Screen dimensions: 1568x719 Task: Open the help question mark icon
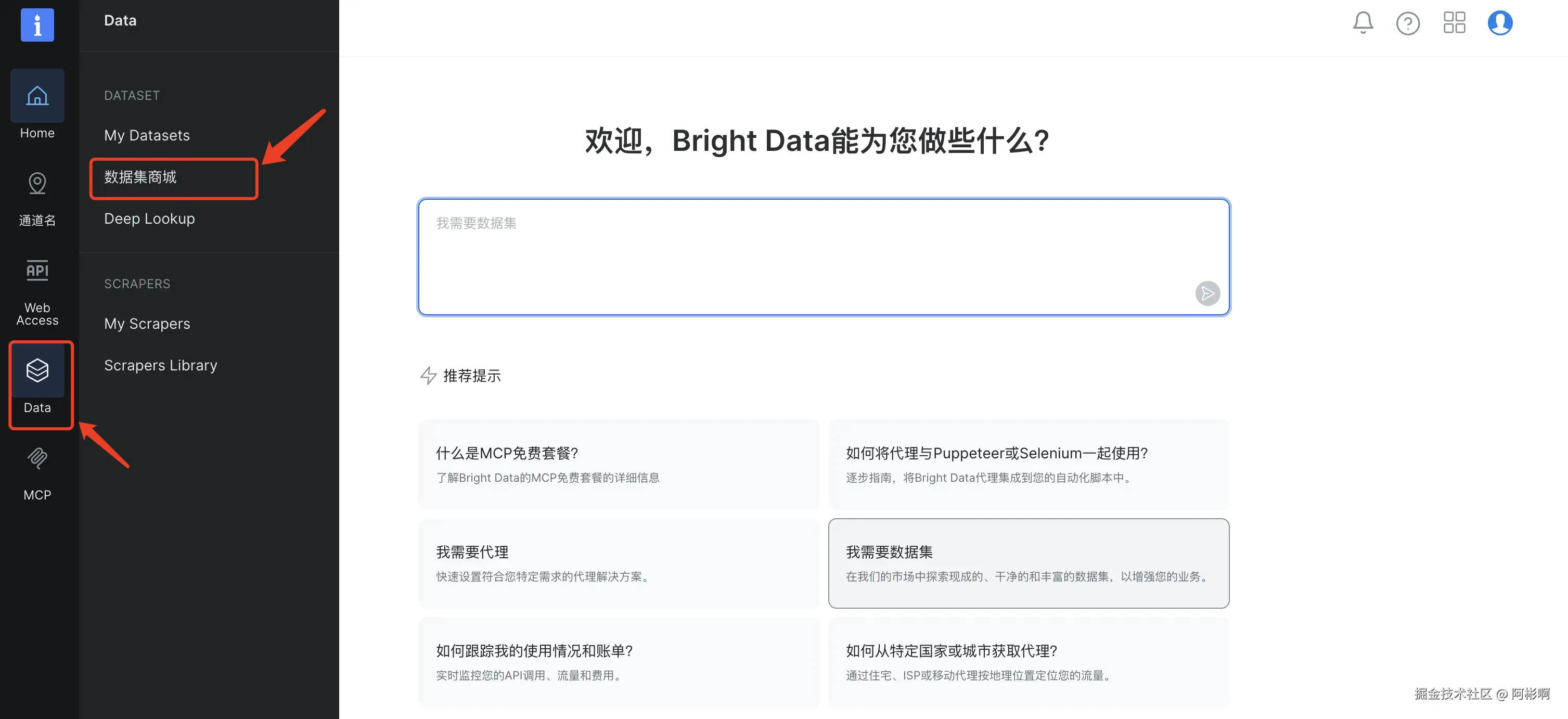[x=1407, y=23]
